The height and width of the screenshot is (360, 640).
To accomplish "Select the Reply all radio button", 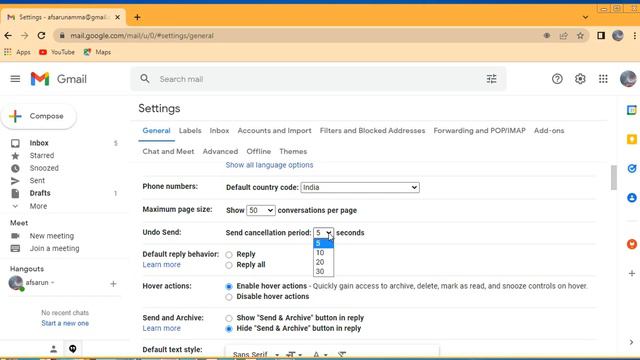I will click(229, 265).
